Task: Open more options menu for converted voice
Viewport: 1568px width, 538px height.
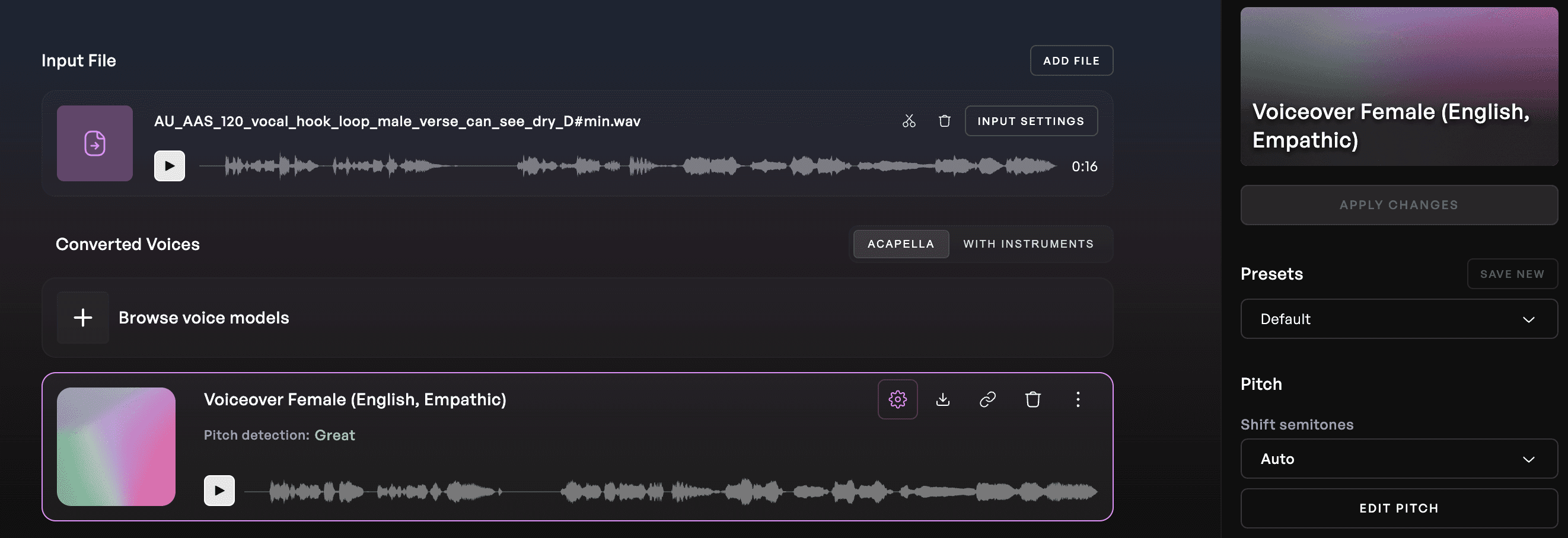Action: point(1078,399)
